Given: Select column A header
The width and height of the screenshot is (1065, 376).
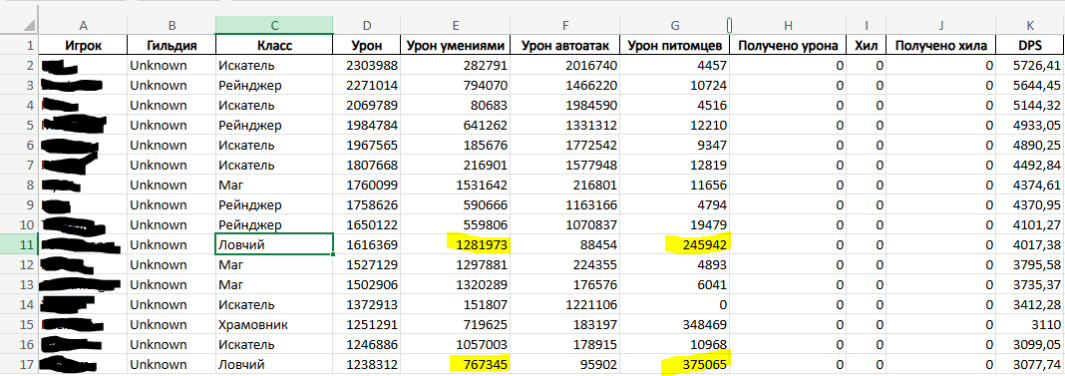Looking at the screenshot, I should [84, 26].
